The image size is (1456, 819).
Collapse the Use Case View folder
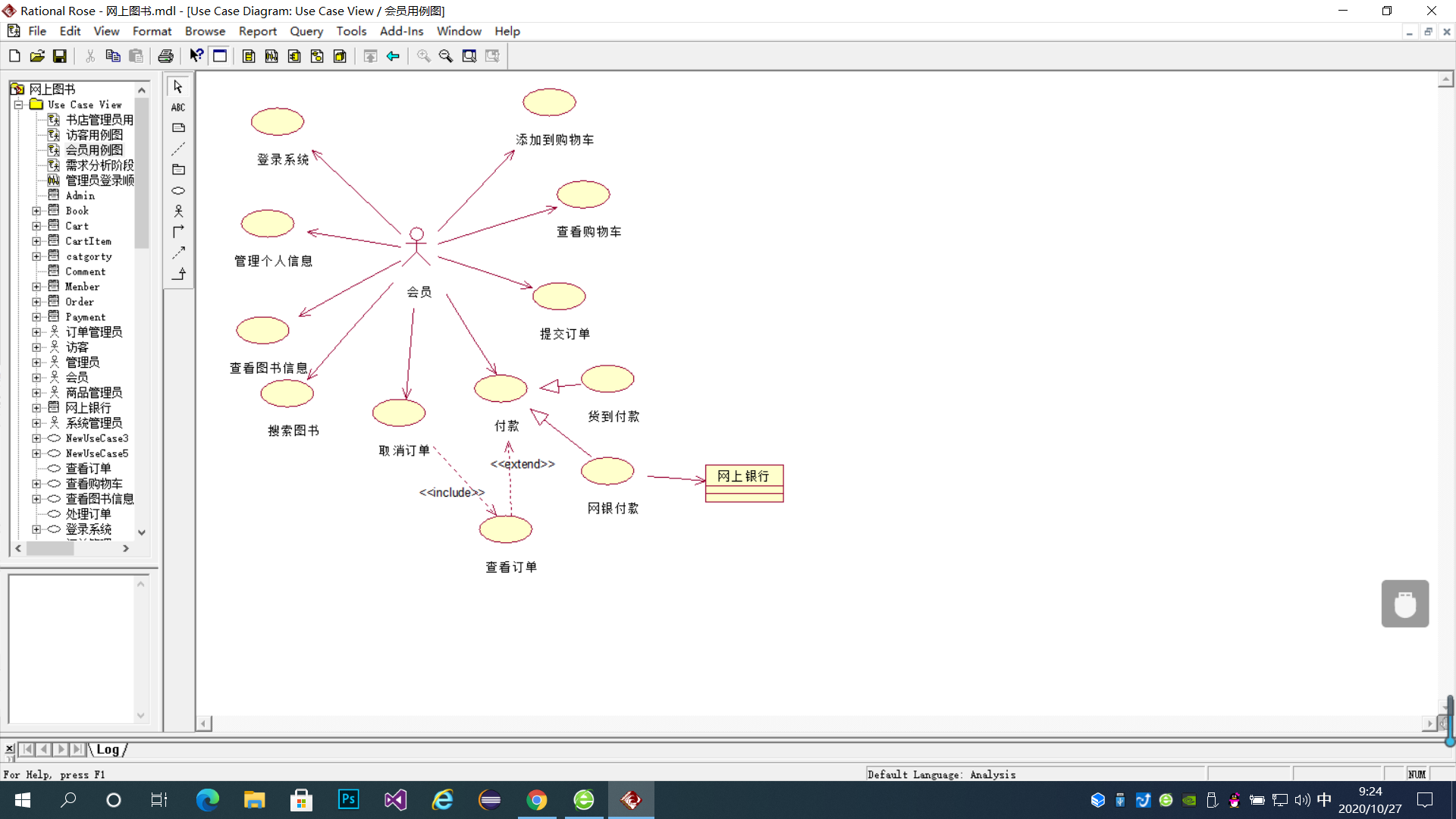pyautogui.click(x=19, y=105)
